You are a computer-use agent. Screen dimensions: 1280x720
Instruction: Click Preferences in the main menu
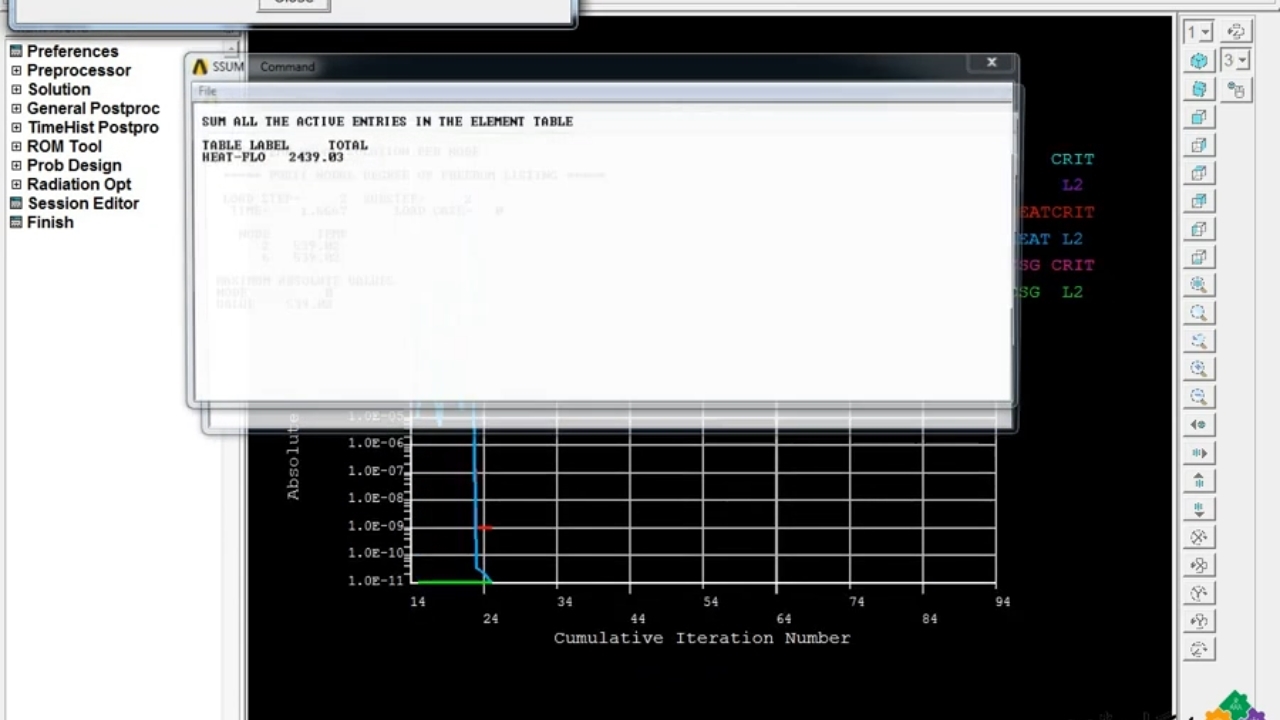72,52
